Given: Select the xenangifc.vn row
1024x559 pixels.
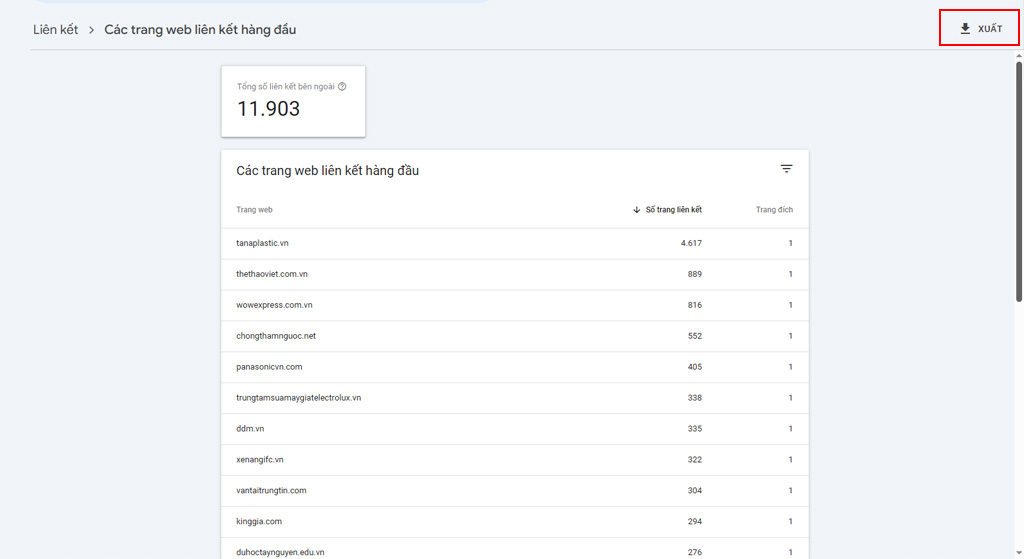Looking at the screenshot, I should (515, 460).
